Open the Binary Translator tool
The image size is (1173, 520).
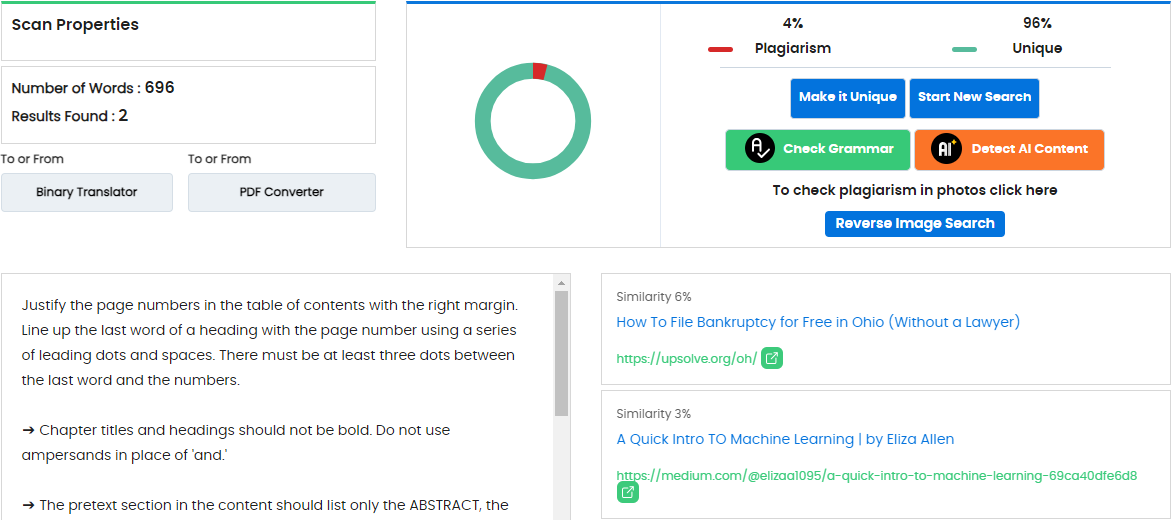click(87, 192)
